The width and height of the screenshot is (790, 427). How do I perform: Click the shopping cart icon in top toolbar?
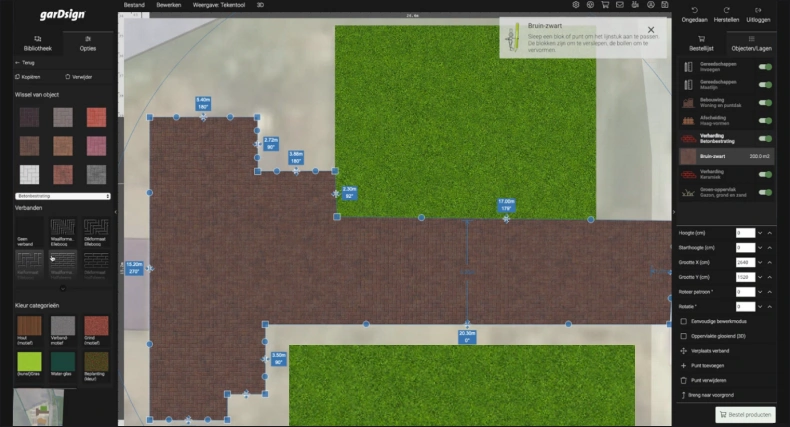[605, 5]
